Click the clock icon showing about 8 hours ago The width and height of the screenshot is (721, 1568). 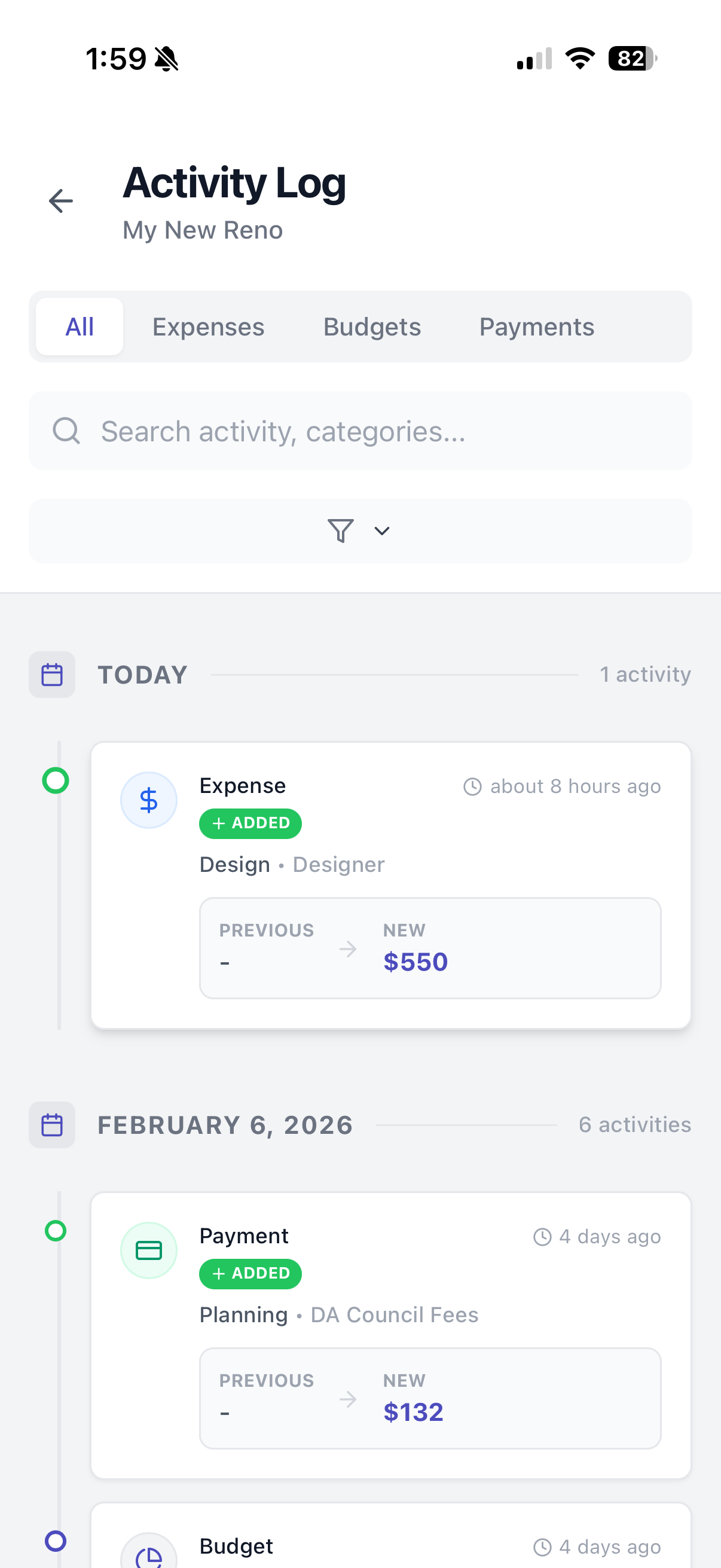click(x=473, y=786)
